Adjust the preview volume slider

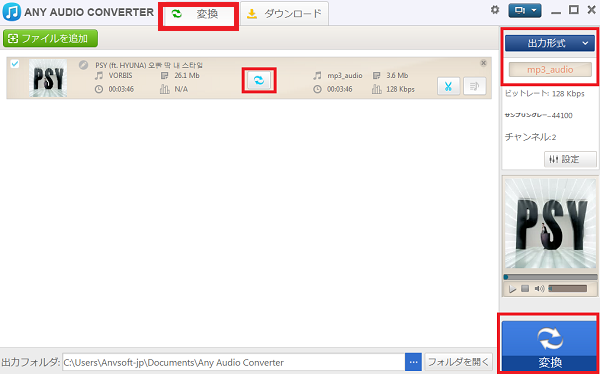pos(567,288)
